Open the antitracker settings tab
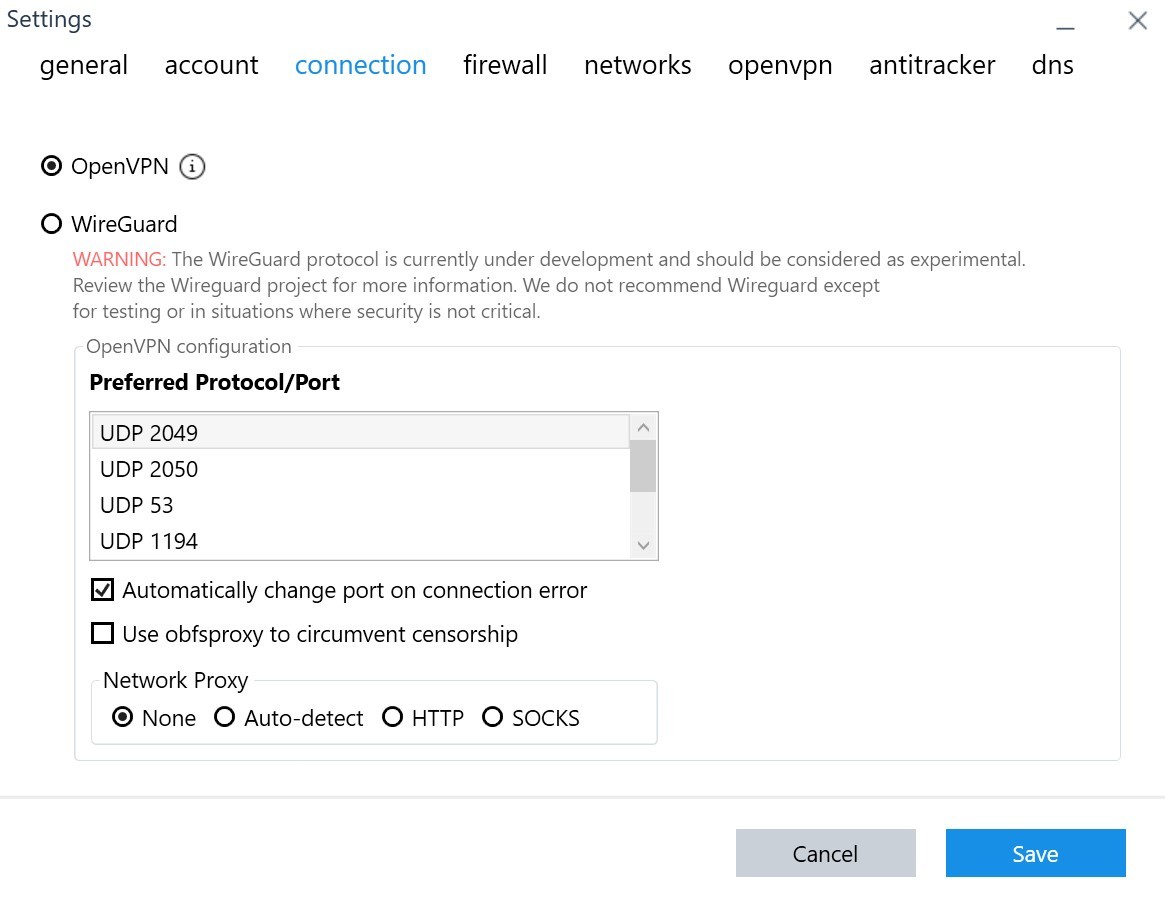 pyautogui.click(x=931, y=65)
